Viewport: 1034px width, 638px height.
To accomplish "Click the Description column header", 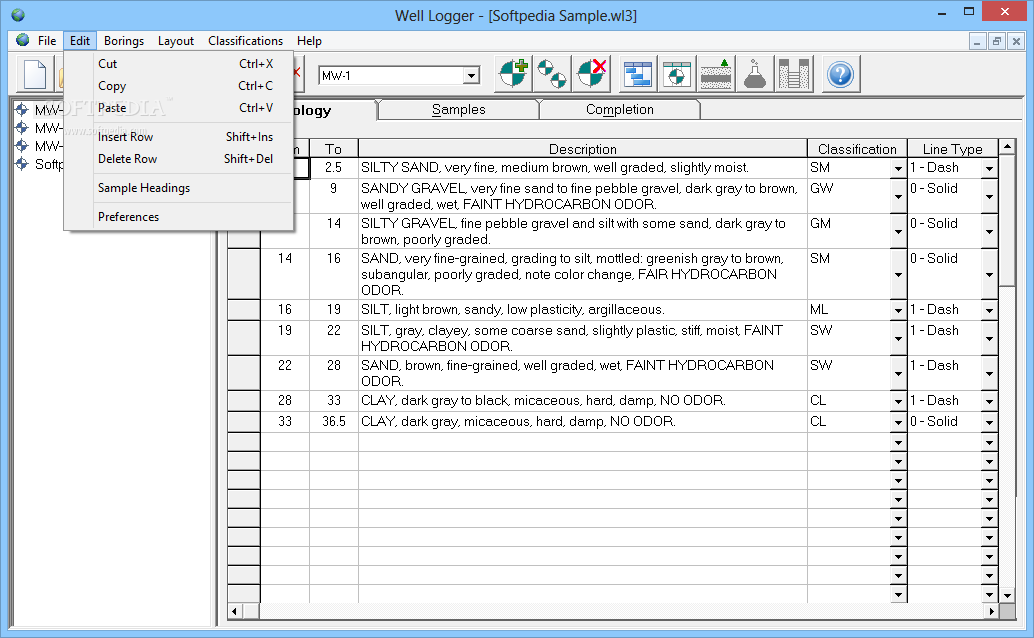I will point(582,149).
